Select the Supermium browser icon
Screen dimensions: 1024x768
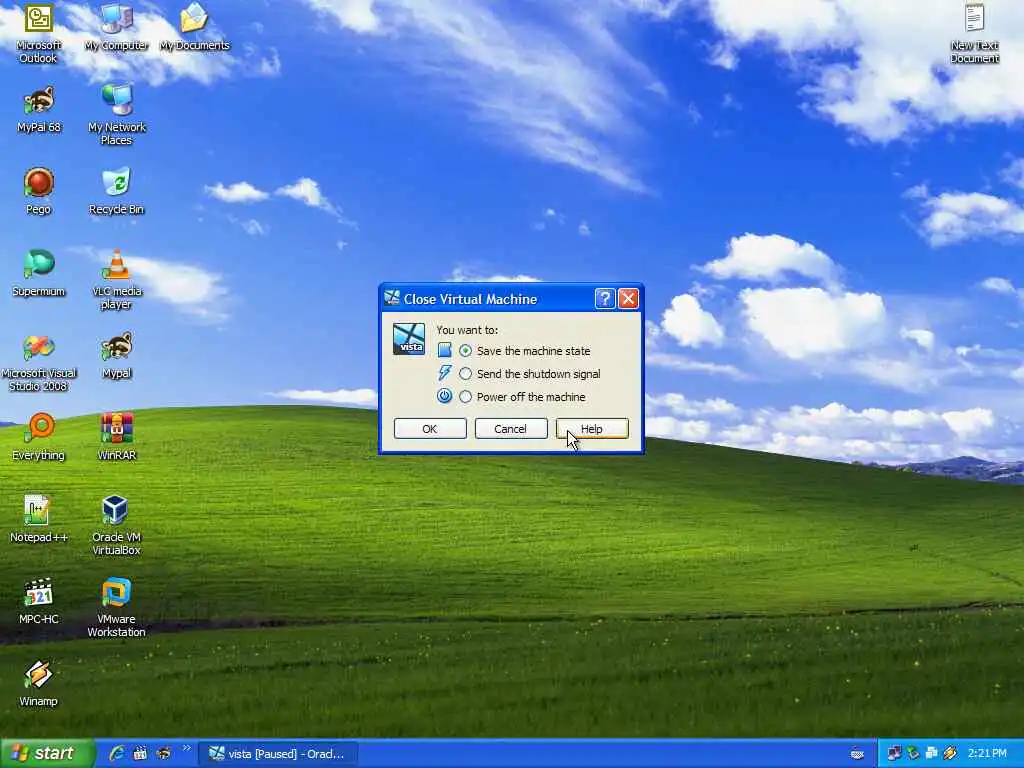click(39, 273)
